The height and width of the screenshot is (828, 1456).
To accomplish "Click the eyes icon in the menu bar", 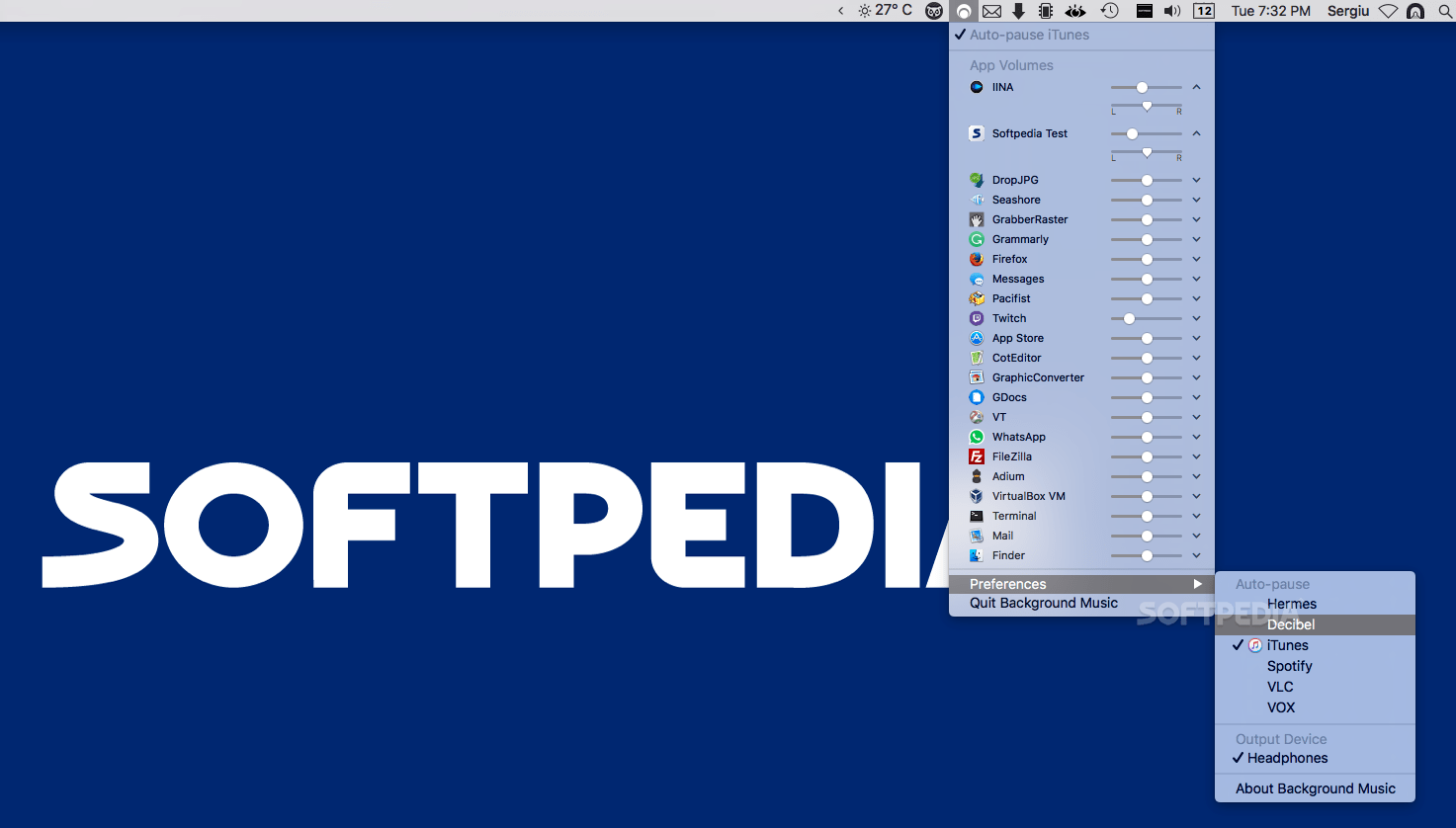I will coord(1075,11).
